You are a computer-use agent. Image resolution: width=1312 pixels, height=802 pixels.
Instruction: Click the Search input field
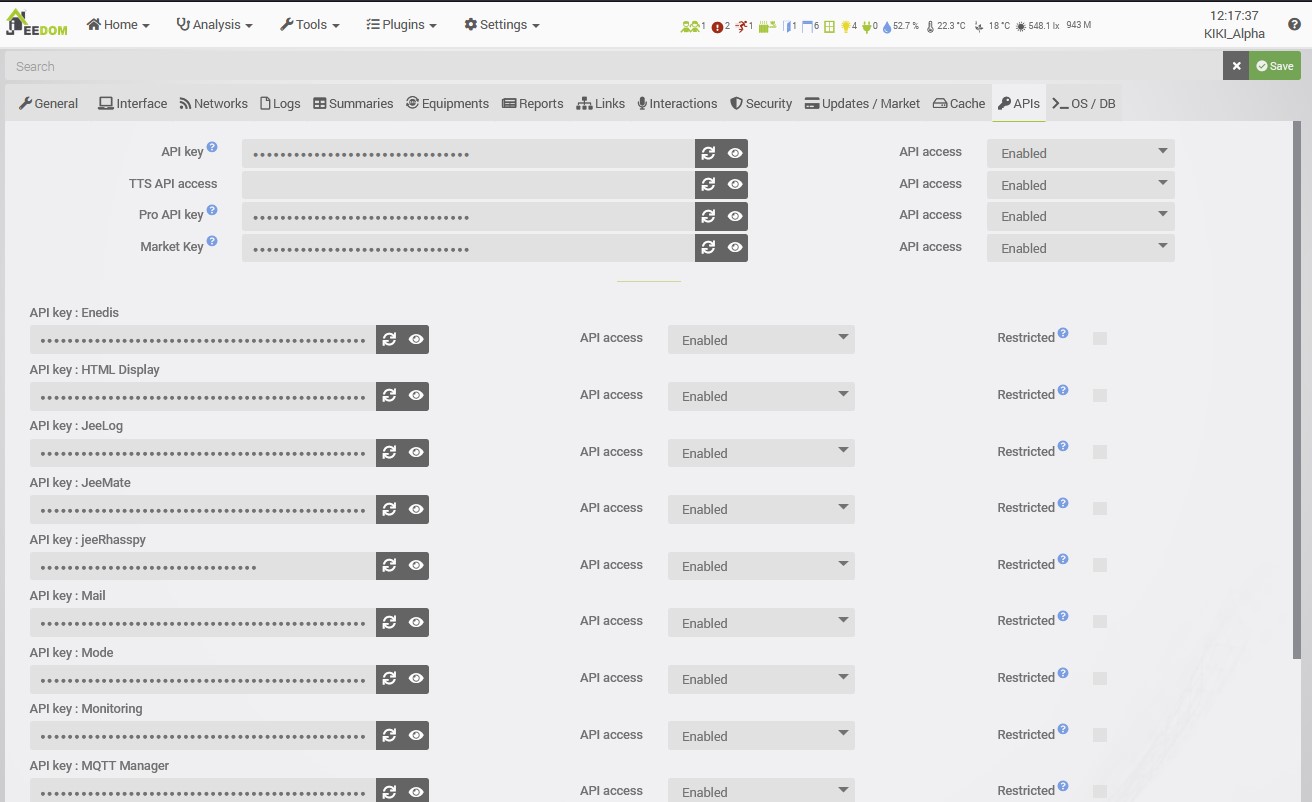(x=614, y=66)
